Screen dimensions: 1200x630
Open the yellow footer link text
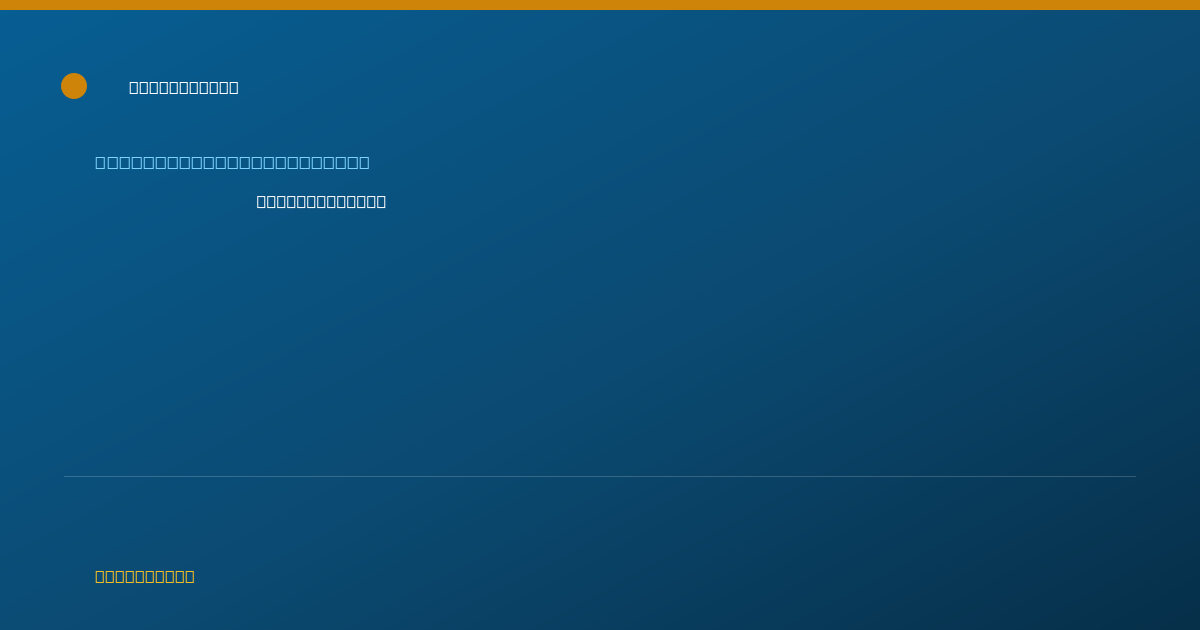[145, 576]
